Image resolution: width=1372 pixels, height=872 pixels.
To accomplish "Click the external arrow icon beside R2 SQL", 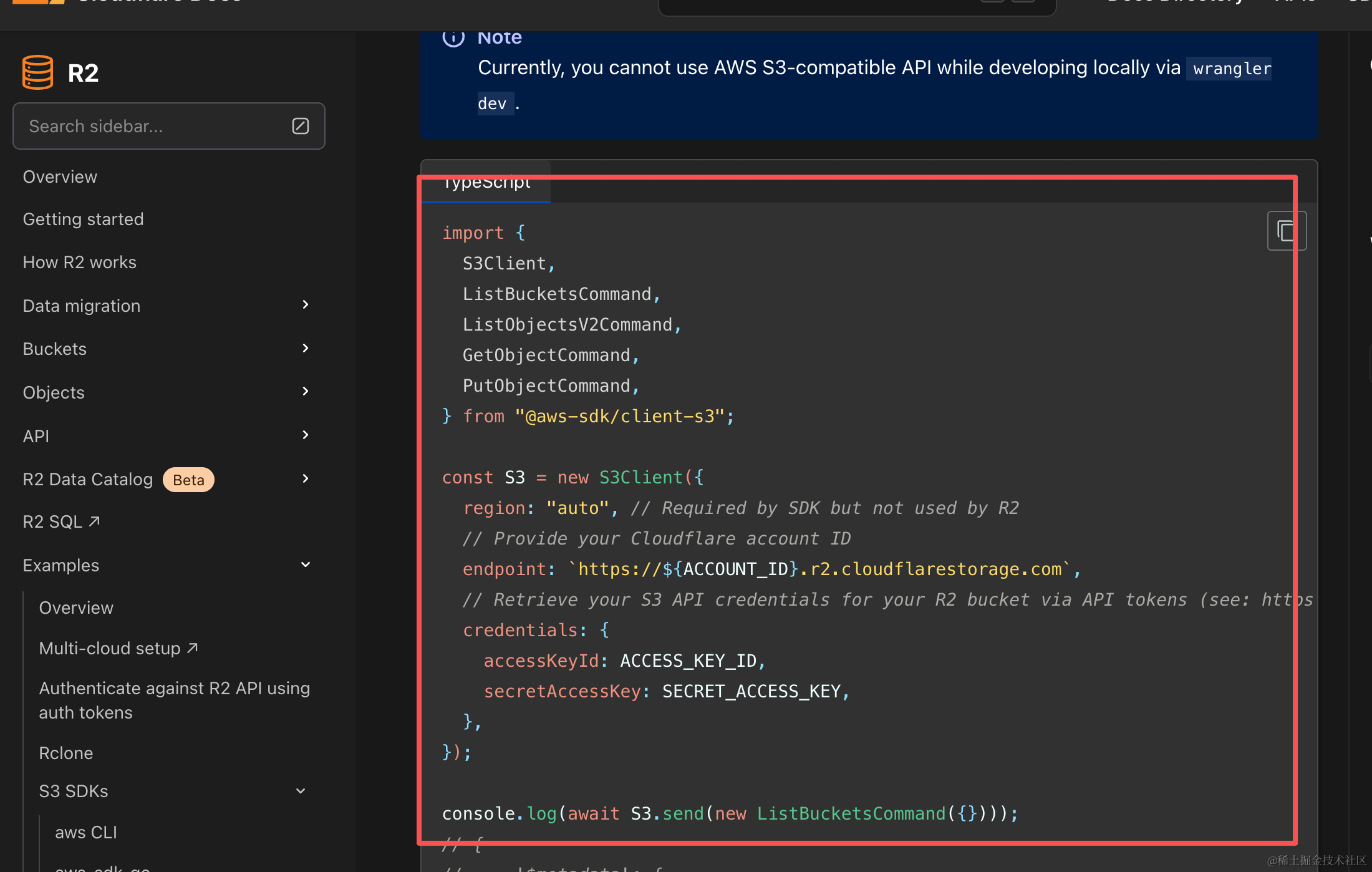I will (94, 521).
